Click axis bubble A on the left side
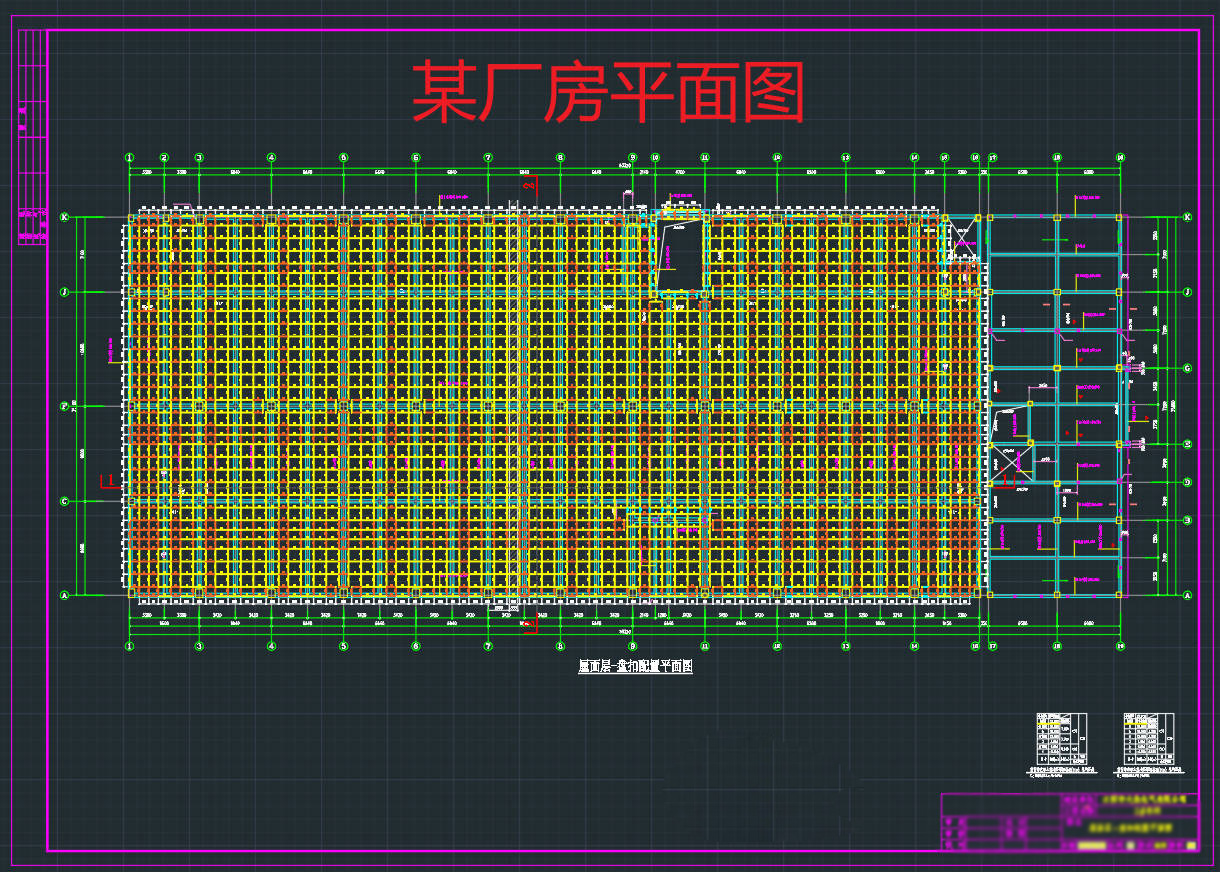Screen dimensions: 1220x872 click(65, 595)
